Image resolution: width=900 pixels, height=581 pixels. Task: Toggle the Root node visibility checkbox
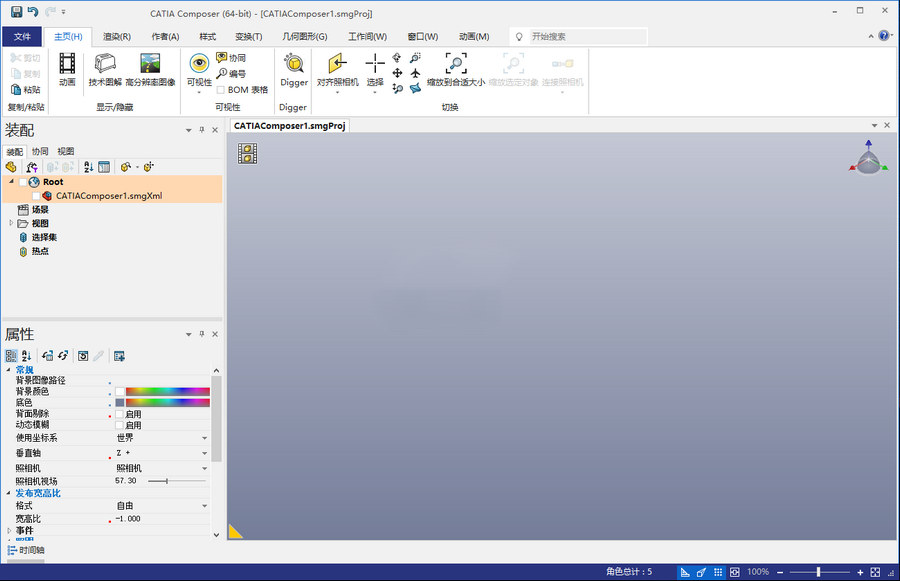click(x=22, y=182)
